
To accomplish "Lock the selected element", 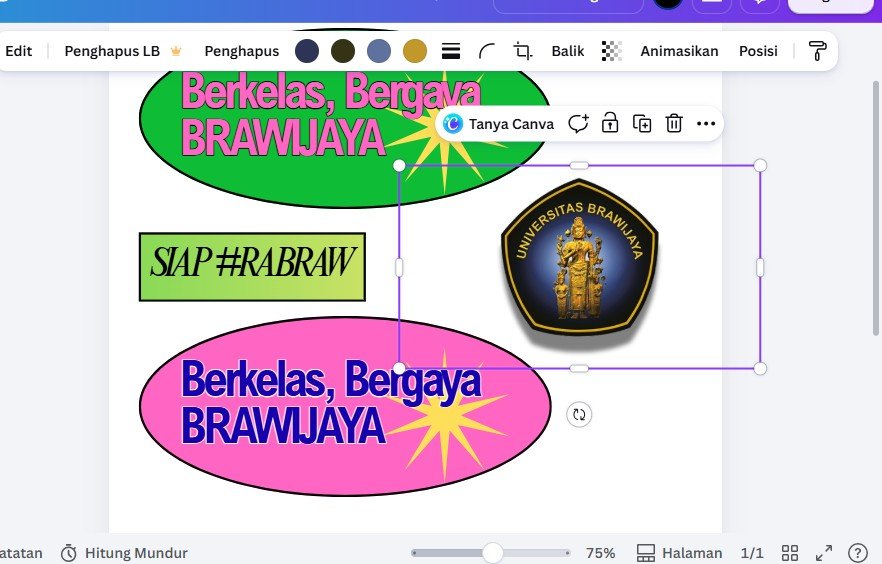I will (x=610, y=124).
